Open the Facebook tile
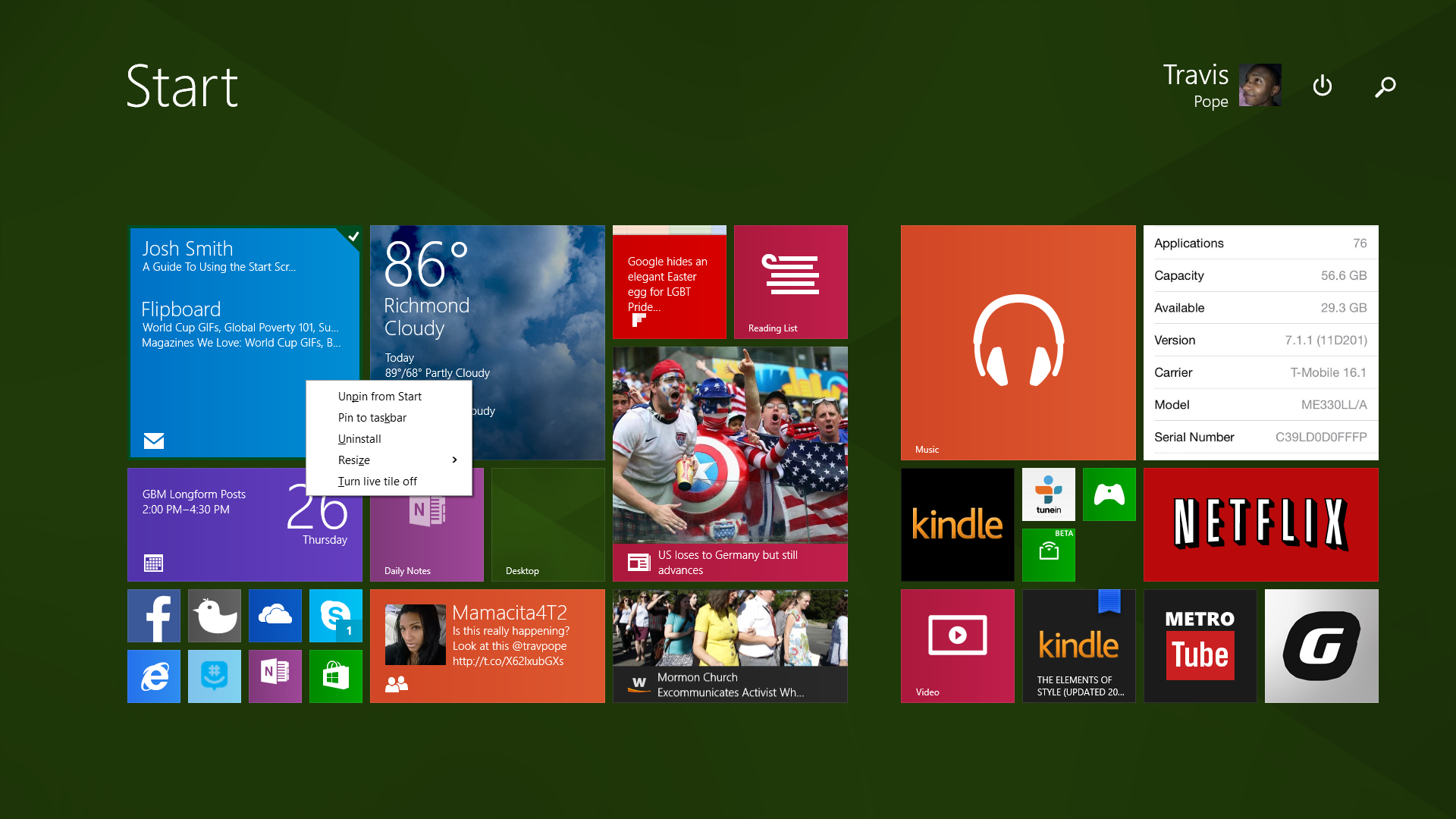This screenshot has height=819, width=1456. pos(154,616)
